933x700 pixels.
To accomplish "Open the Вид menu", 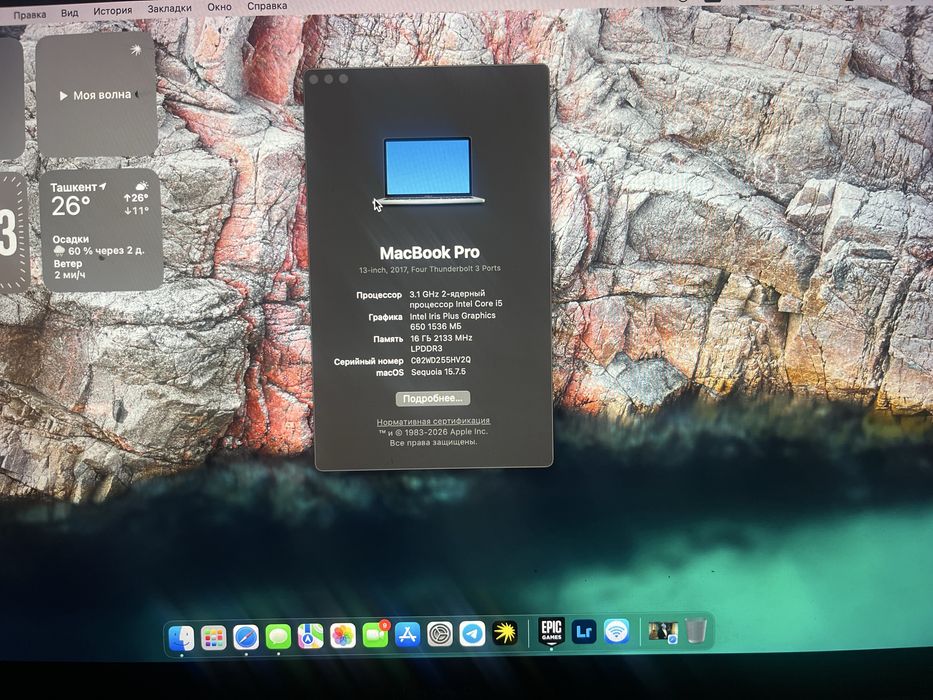I will pos(70,12).
